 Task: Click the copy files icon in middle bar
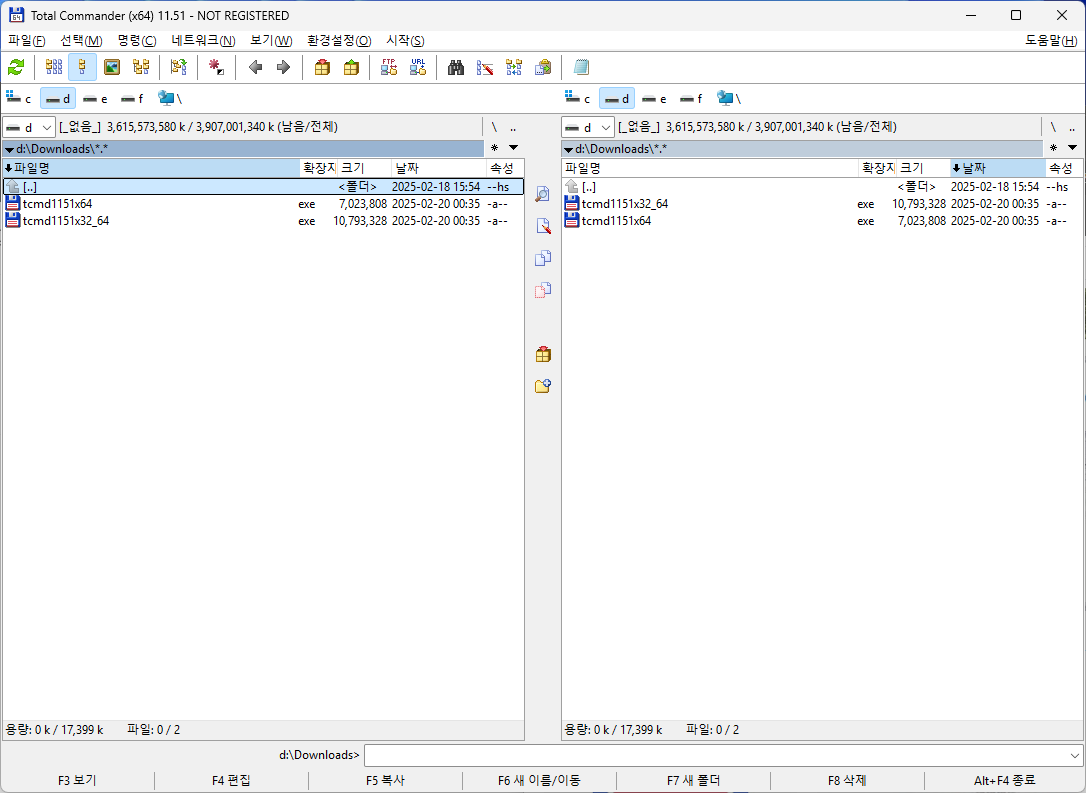543,258
